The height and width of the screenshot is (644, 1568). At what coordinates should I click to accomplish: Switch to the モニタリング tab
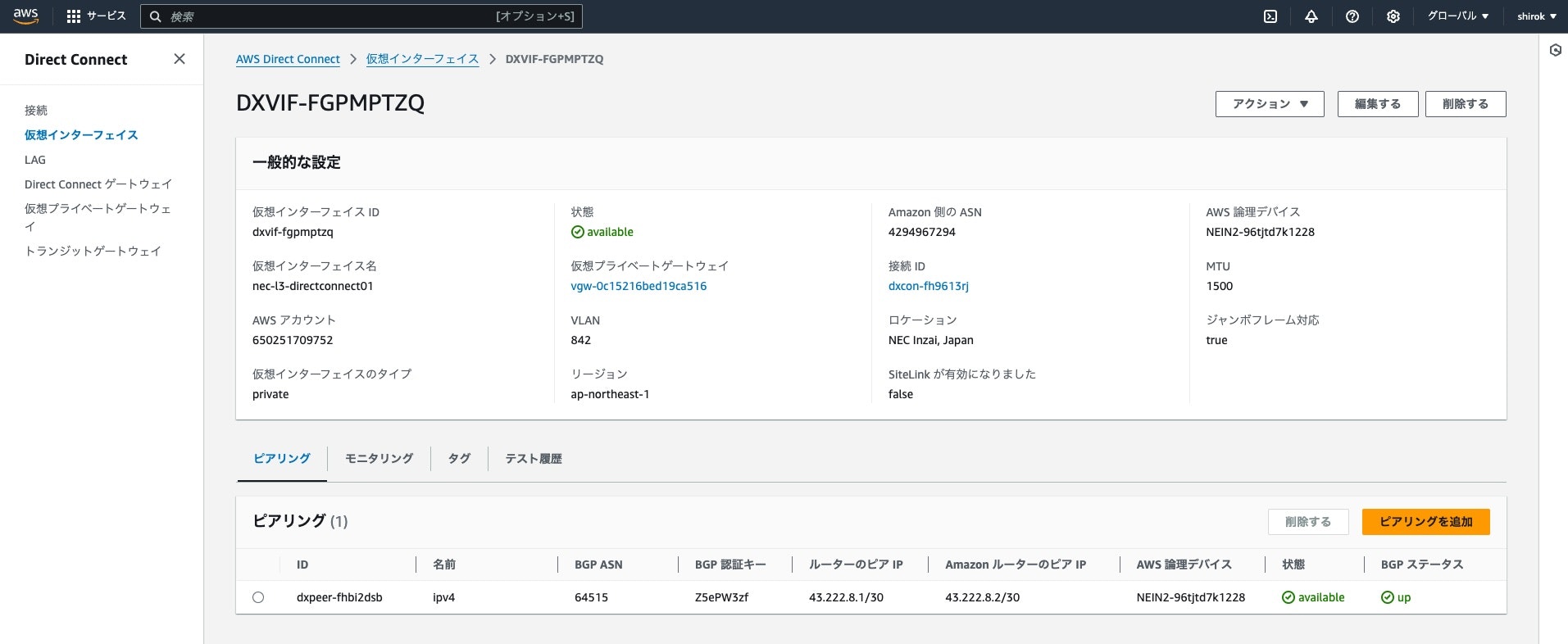coord(379,459)
